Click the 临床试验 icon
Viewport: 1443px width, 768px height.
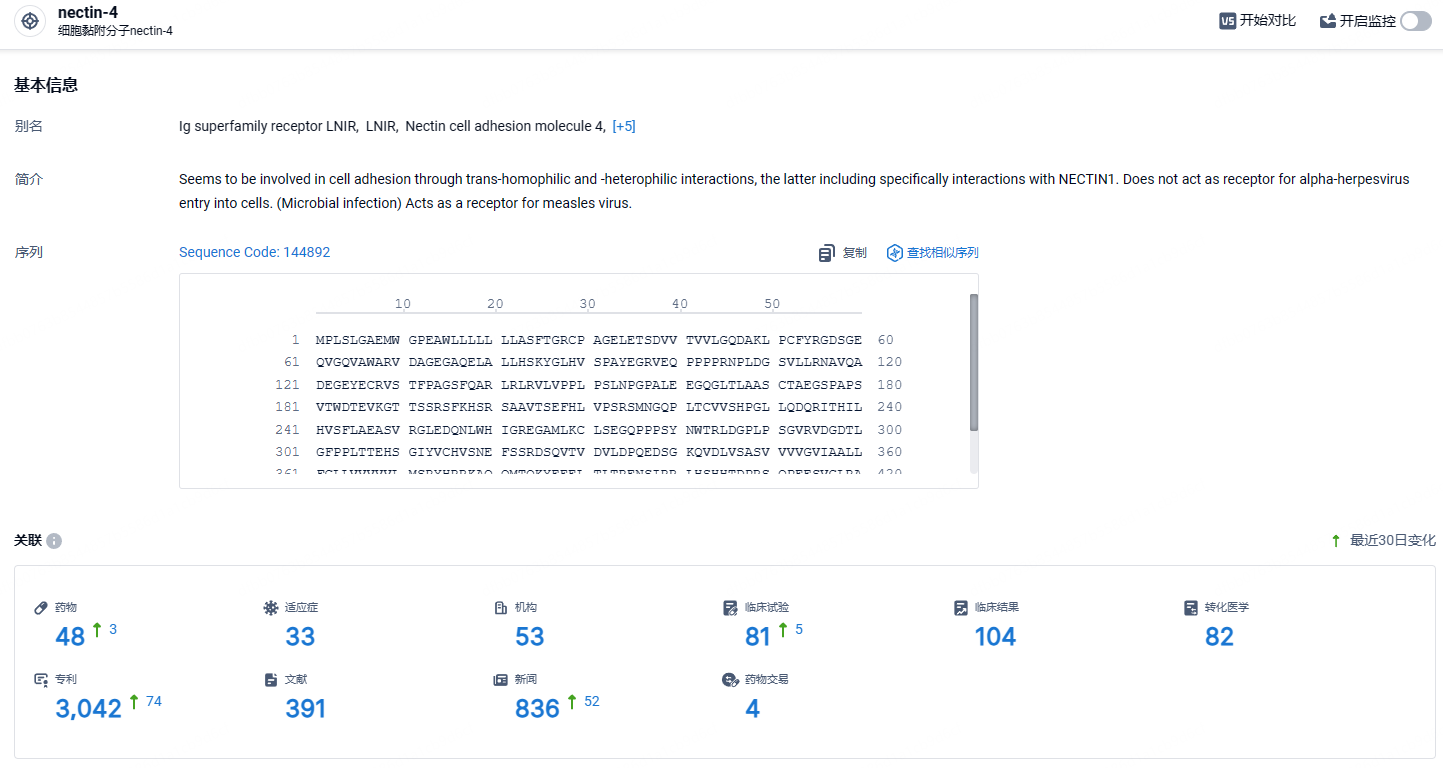pyautogui.click(x=730, y=607)
